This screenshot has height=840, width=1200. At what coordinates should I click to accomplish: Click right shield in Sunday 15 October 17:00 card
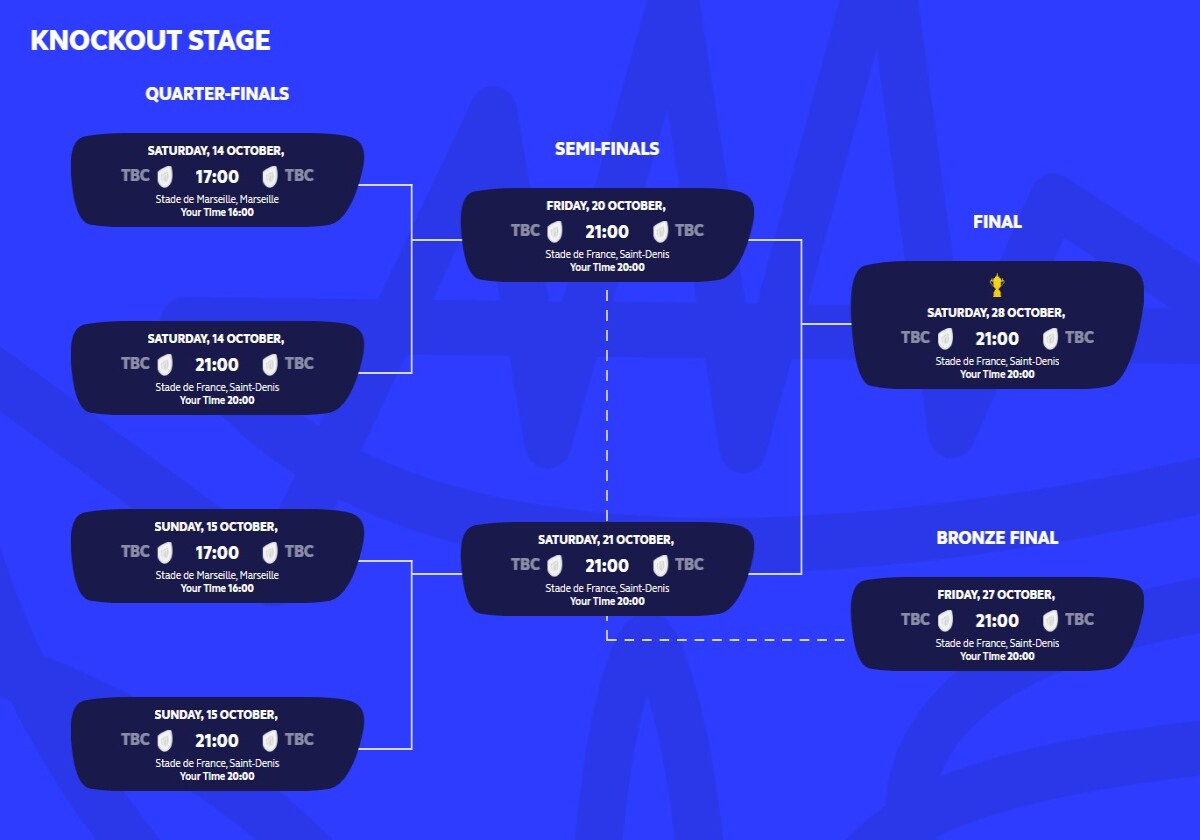(270, 553)
